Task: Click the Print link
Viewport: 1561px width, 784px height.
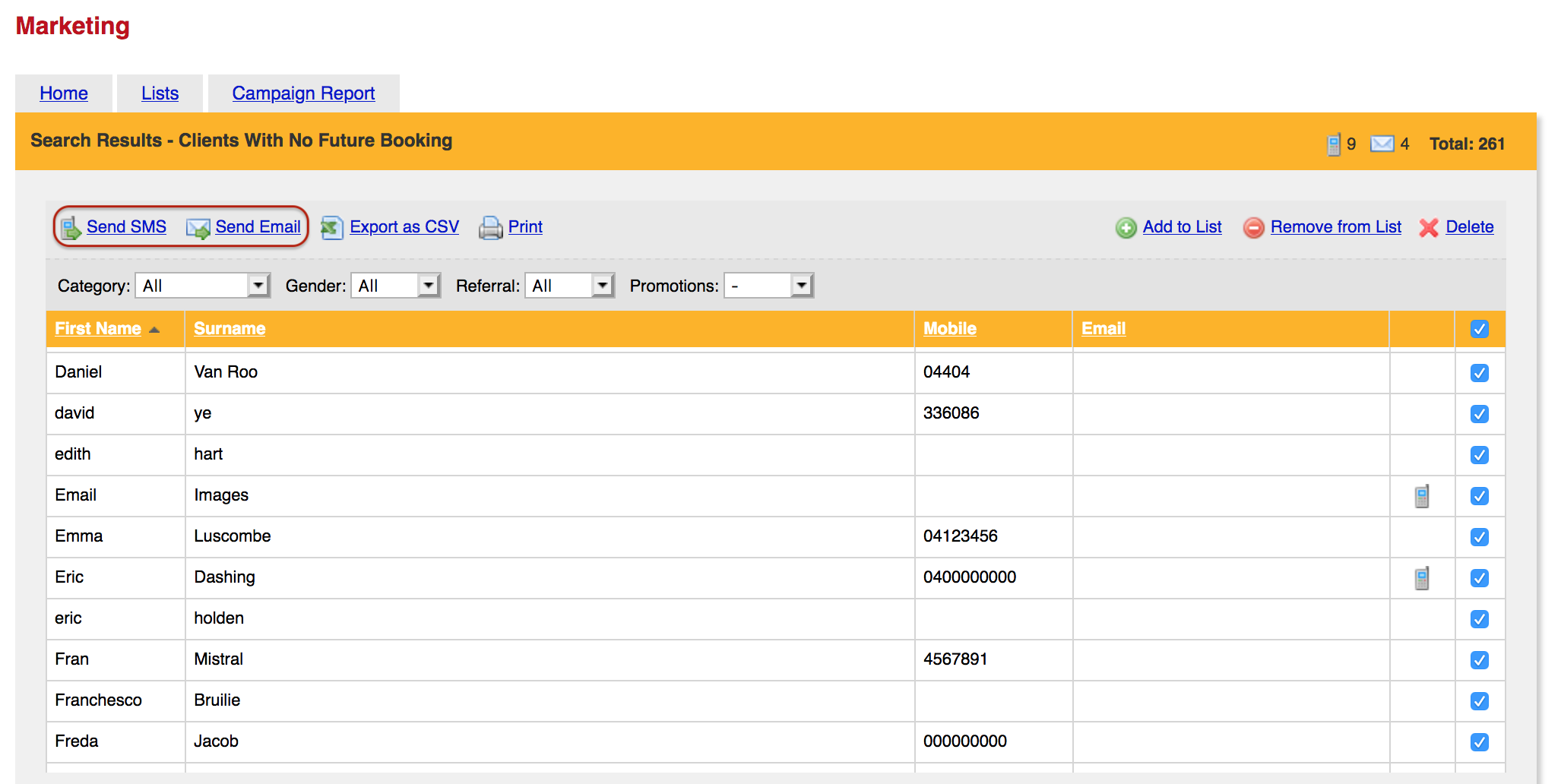Action: [525, 227]
